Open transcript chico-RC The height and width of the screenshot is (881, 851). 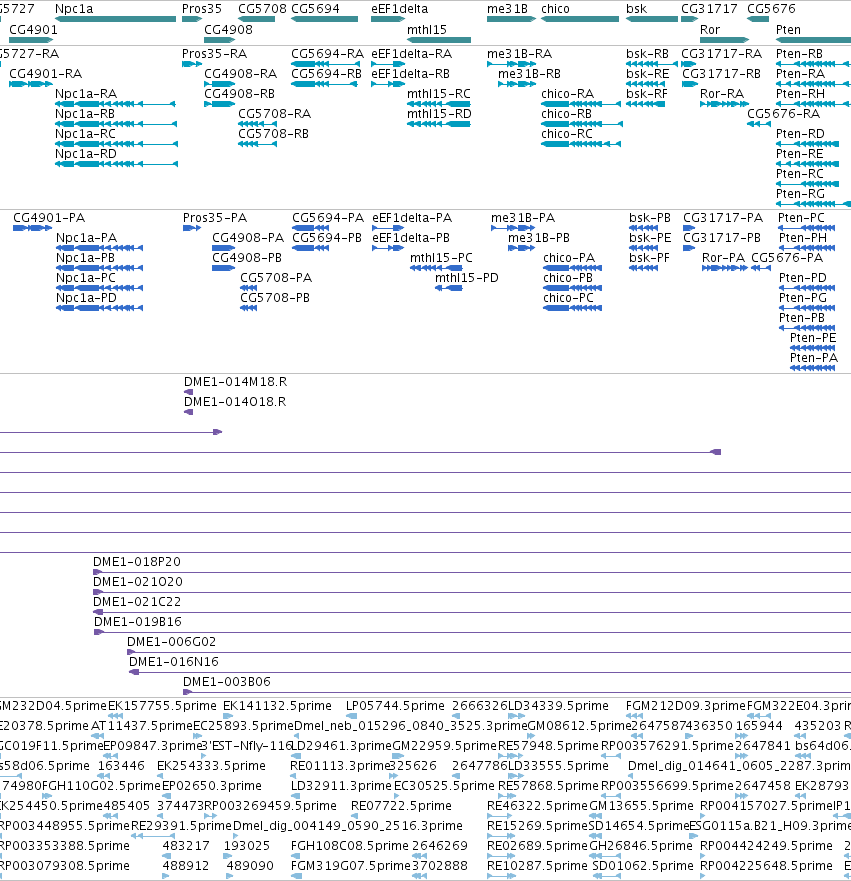click(x=567, y=134)
